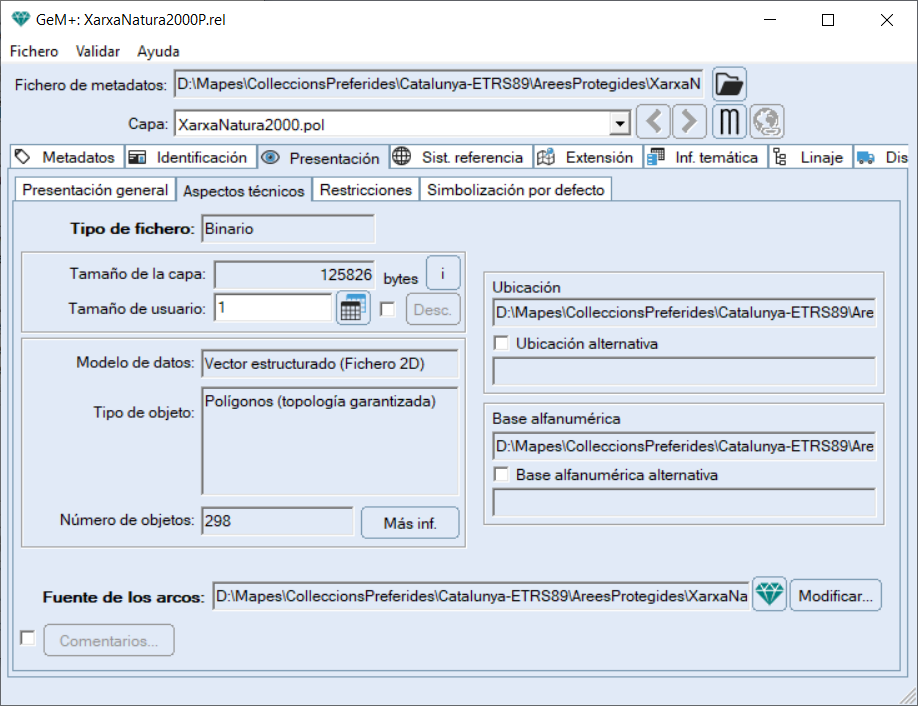
Task: Open metadata file with folder icon
Action: [x=729, y=84]
